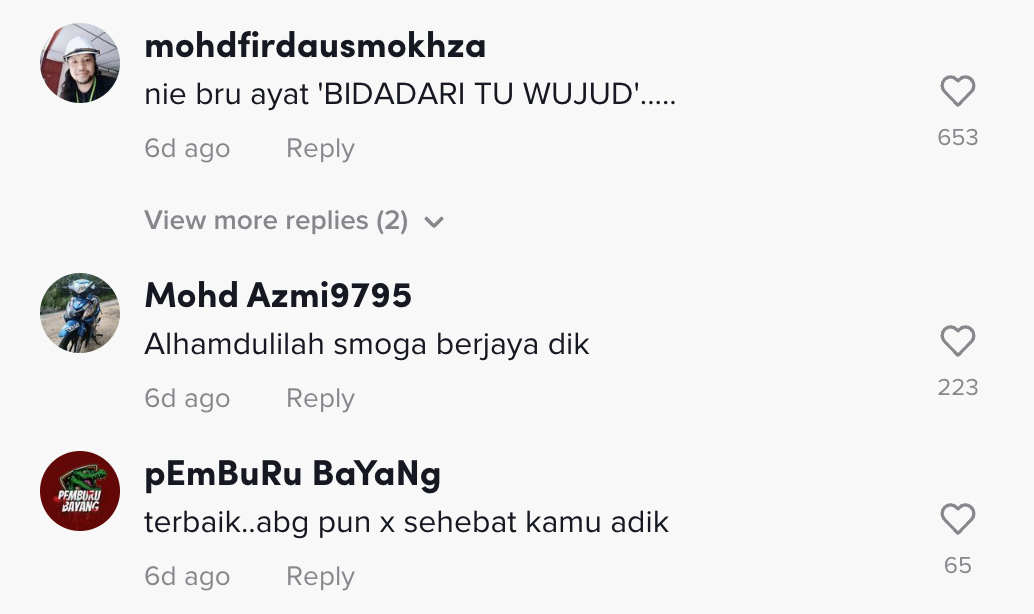This screenshot has width=1034, height=614.
Task: Like the 'BIDADARI TU WUJUD' comment heart
Action: 958,91
